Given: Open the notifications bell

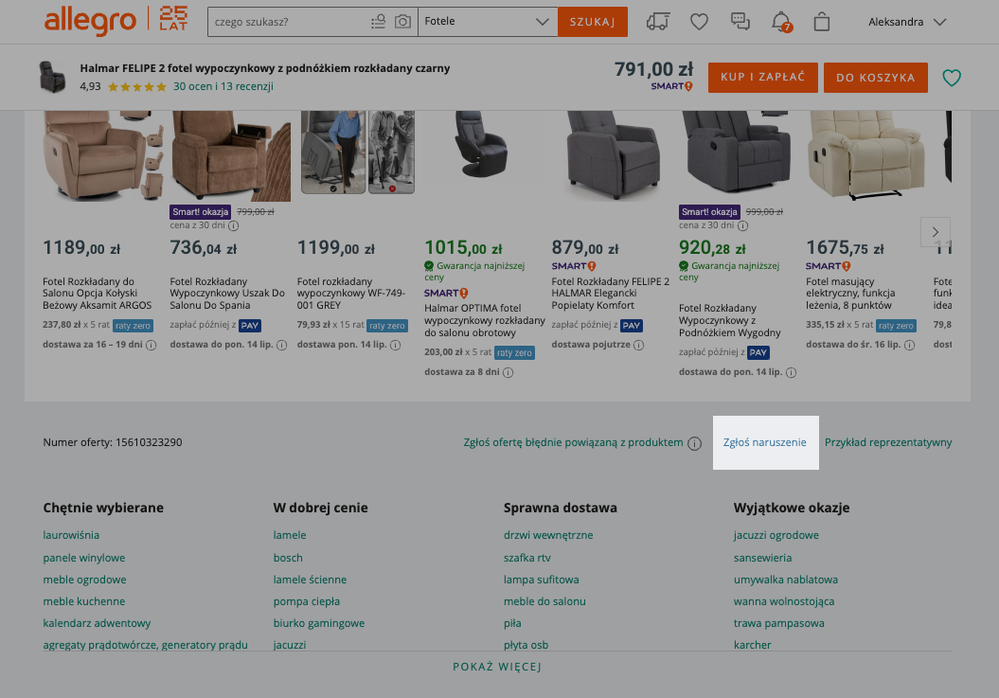Looking at the screenshot, I should coord(781,22).
